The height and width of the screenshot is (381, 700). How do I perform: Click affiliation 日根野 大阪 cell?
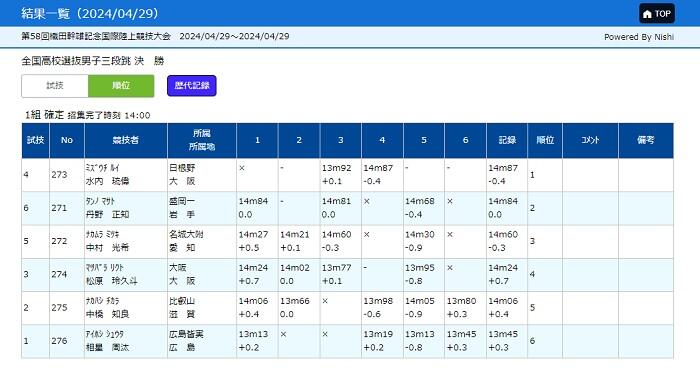[202, 175]
